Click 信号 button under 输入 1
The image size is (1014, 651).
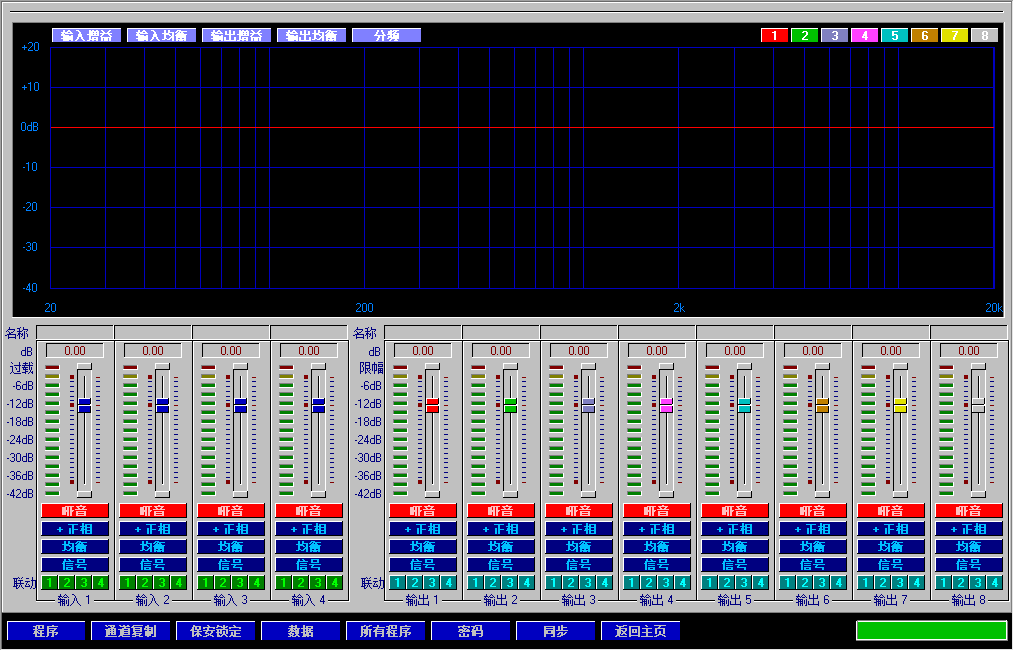coord(75,565)
